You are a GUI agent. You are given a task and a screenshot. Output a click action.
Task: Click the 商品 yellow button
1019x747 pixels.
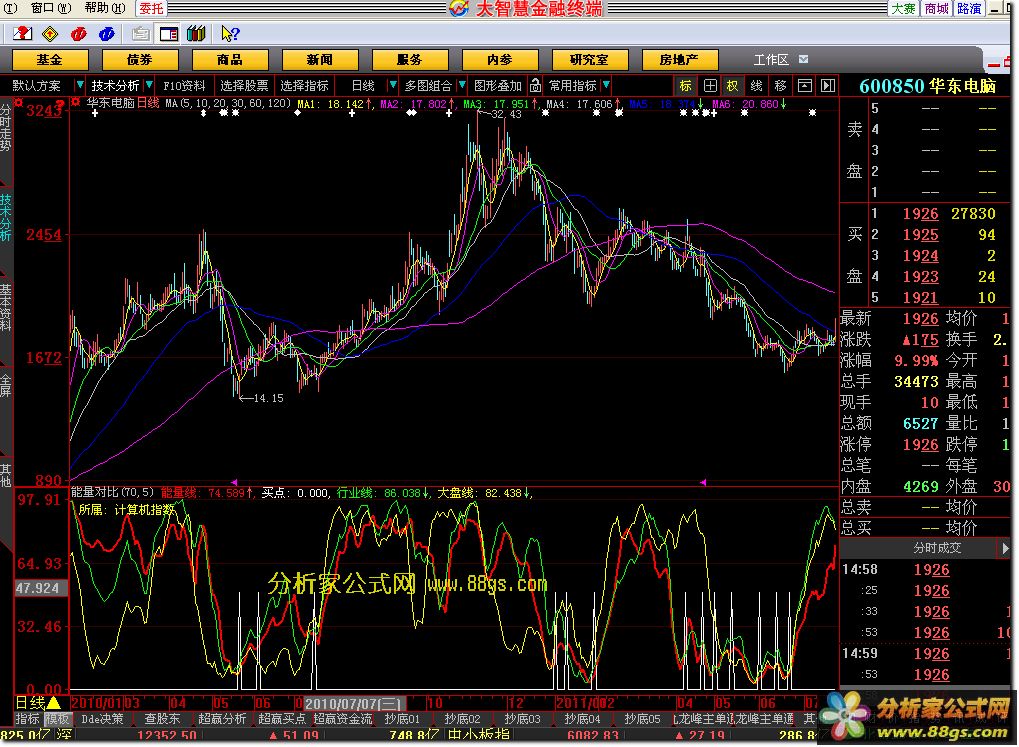coord(230,59)
